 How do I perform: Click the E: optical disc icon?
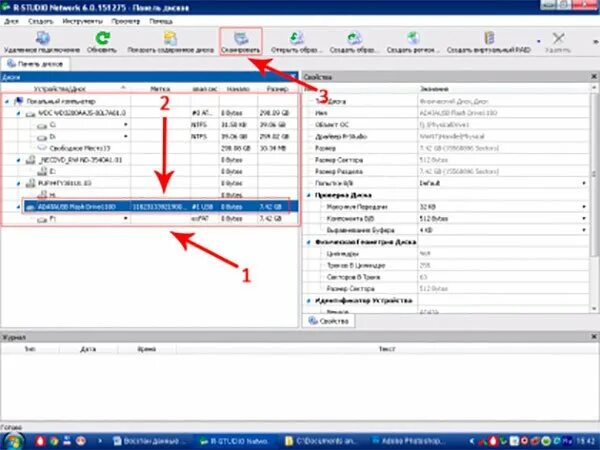[42, 172]
